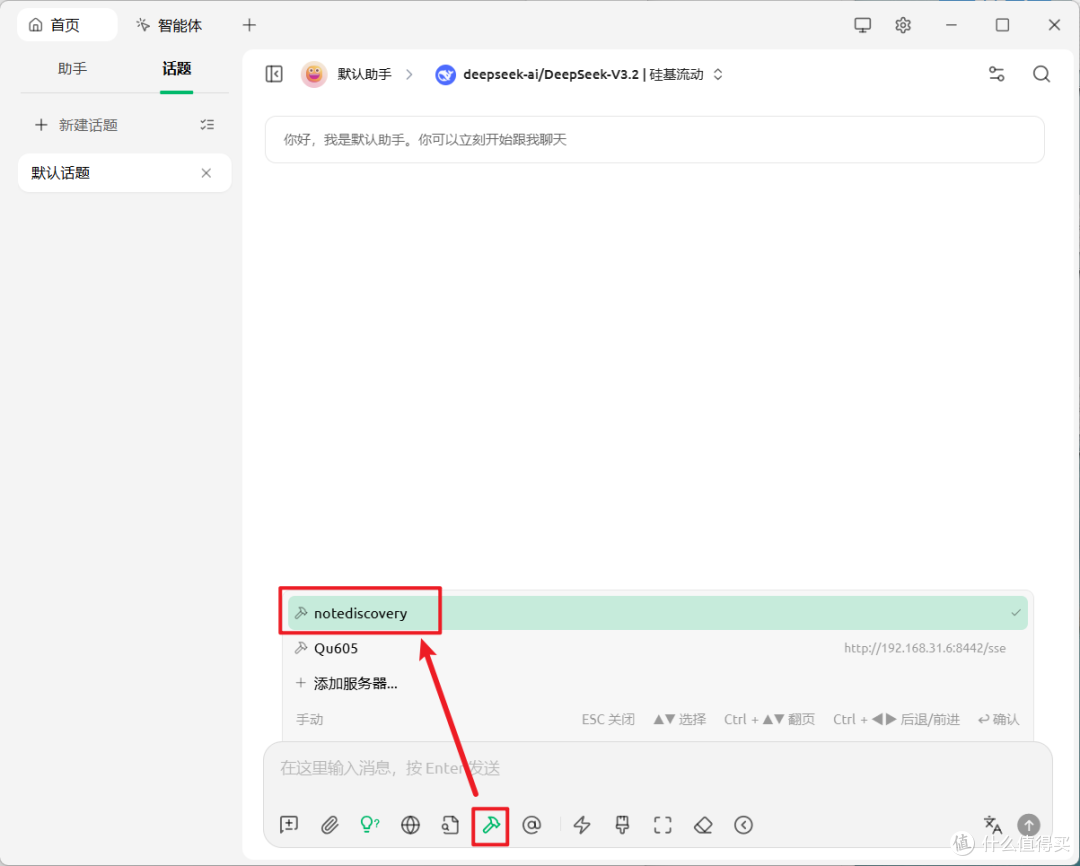Open the DeepSeek-V3.2 model selector dropdown
The width and height of the screenshot is (1080, 866).
579,74
